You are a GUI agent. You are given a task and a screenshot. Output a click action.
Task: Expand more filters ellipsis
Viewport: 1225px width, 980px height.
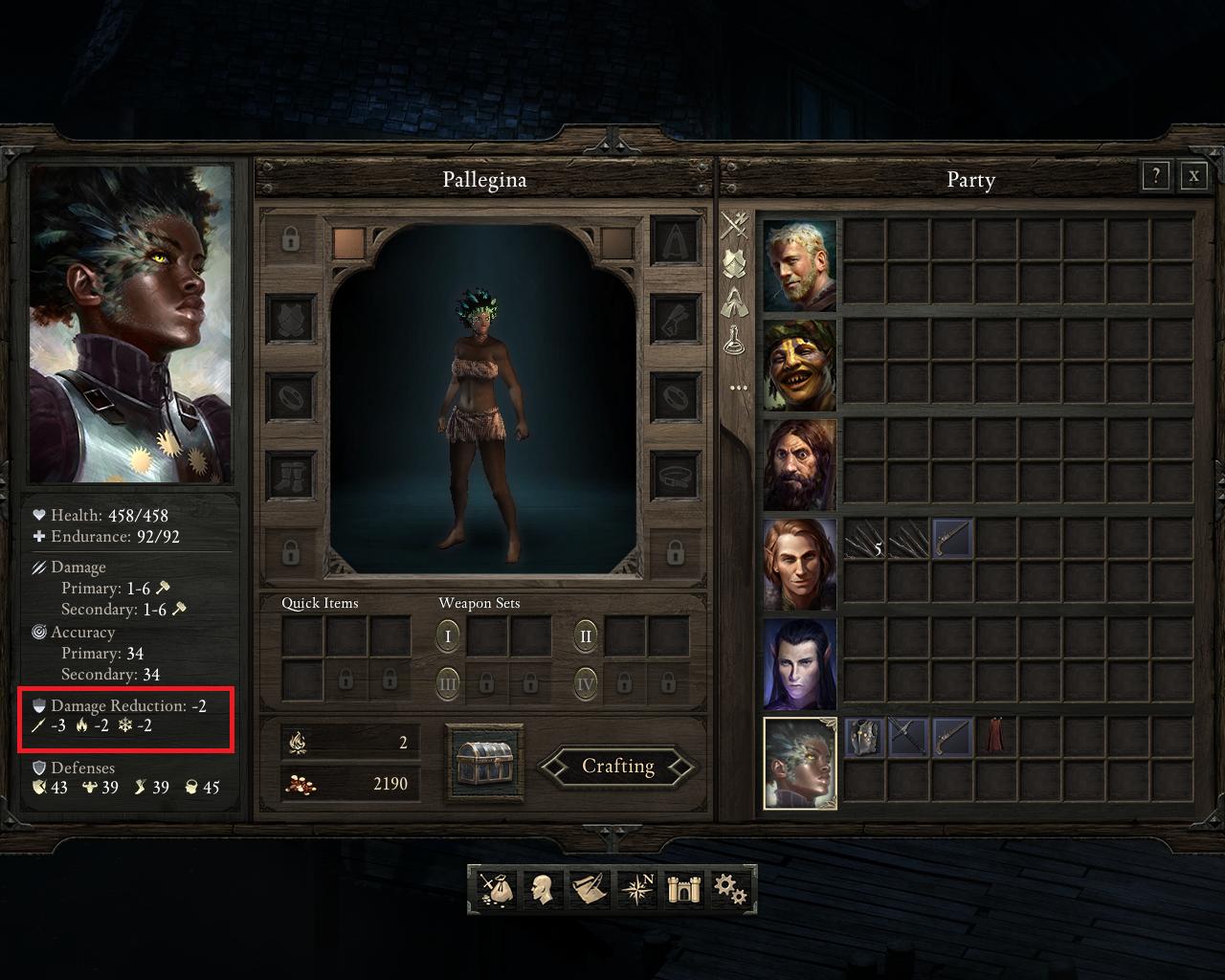(738, 388)
